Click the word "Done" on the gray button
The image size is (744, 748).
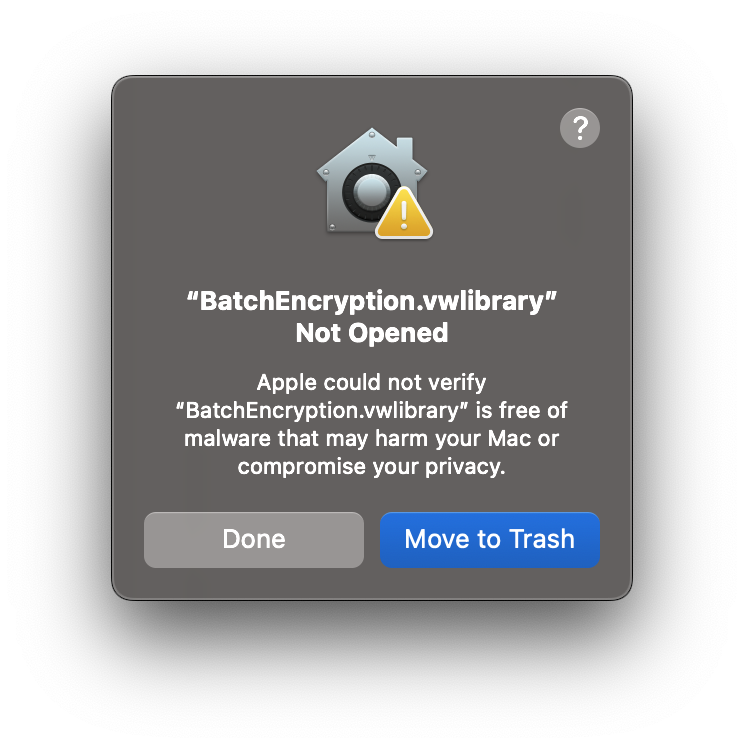click(254, 540)
